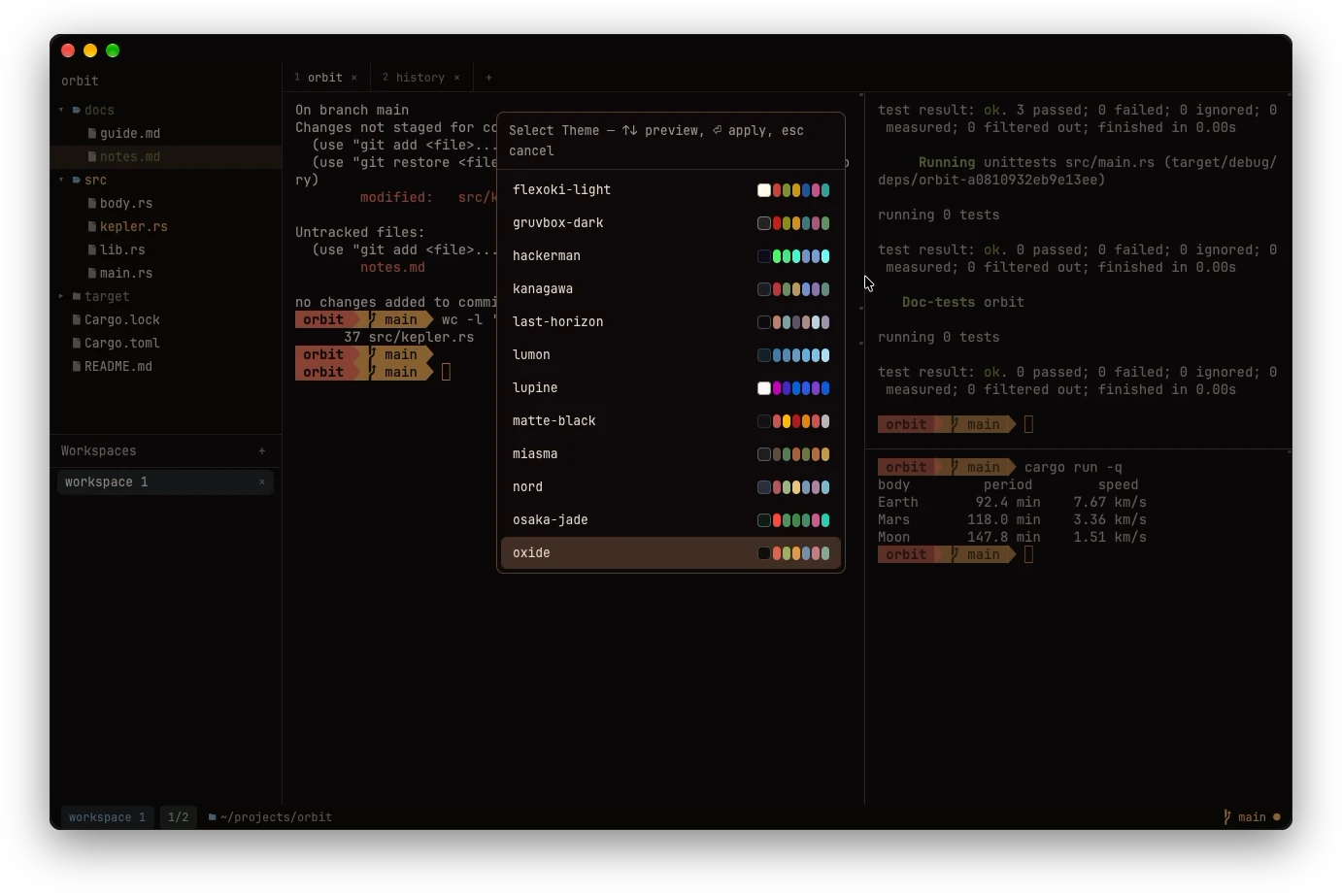Viewport: 1342px width, 896px height.
Task: Switch to the history tab
Action: pyautogui.click(x=420, y=78)
